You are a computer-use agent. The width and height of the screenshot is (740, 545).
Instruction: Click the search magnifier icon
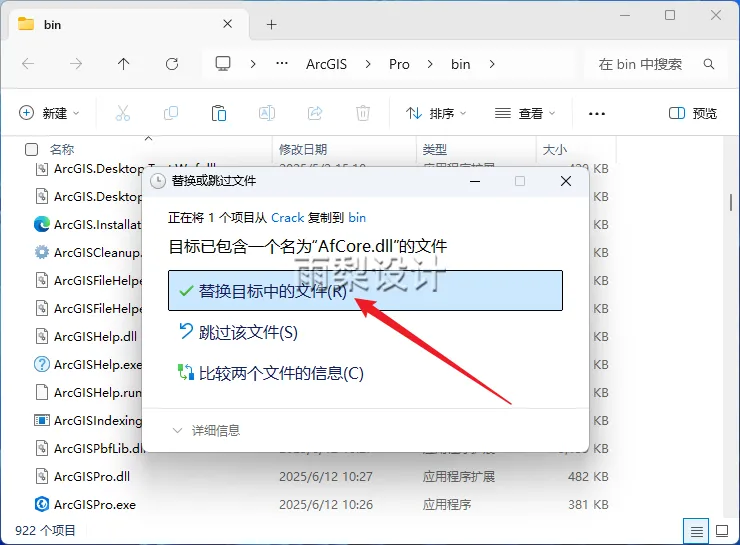(x=708, y=64)
